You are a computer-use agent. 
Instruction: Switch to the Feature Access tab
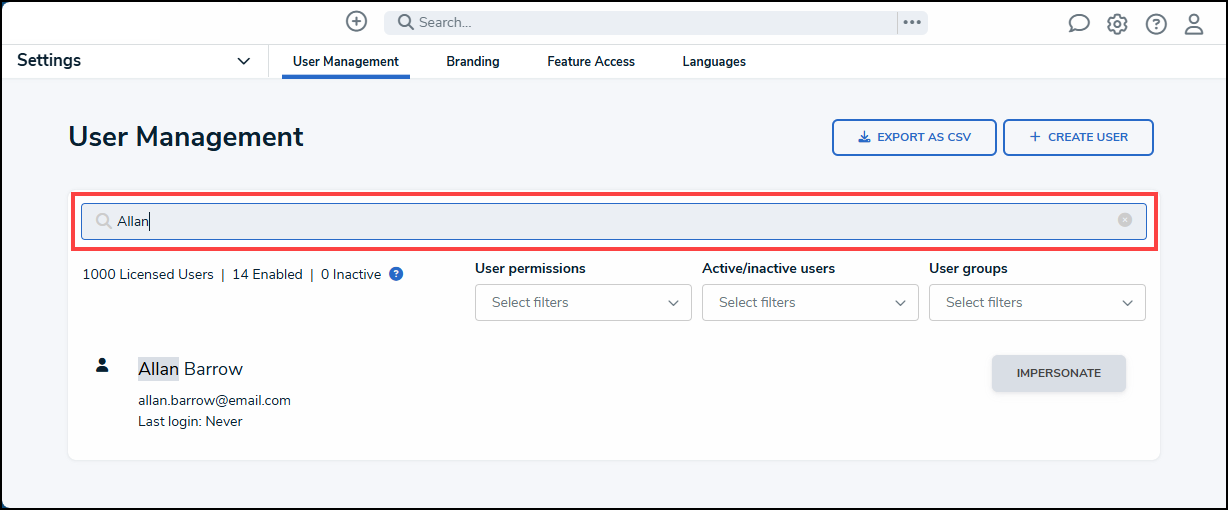[591, 62]
